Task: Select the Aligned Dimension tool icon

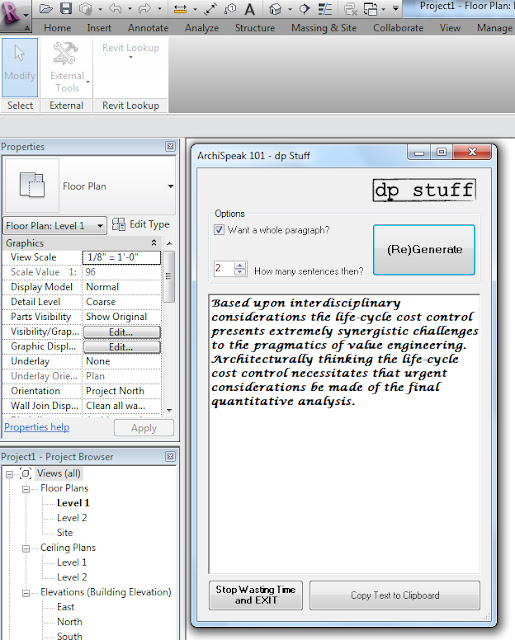Action: pyautogui.click(x=210, y=9)
